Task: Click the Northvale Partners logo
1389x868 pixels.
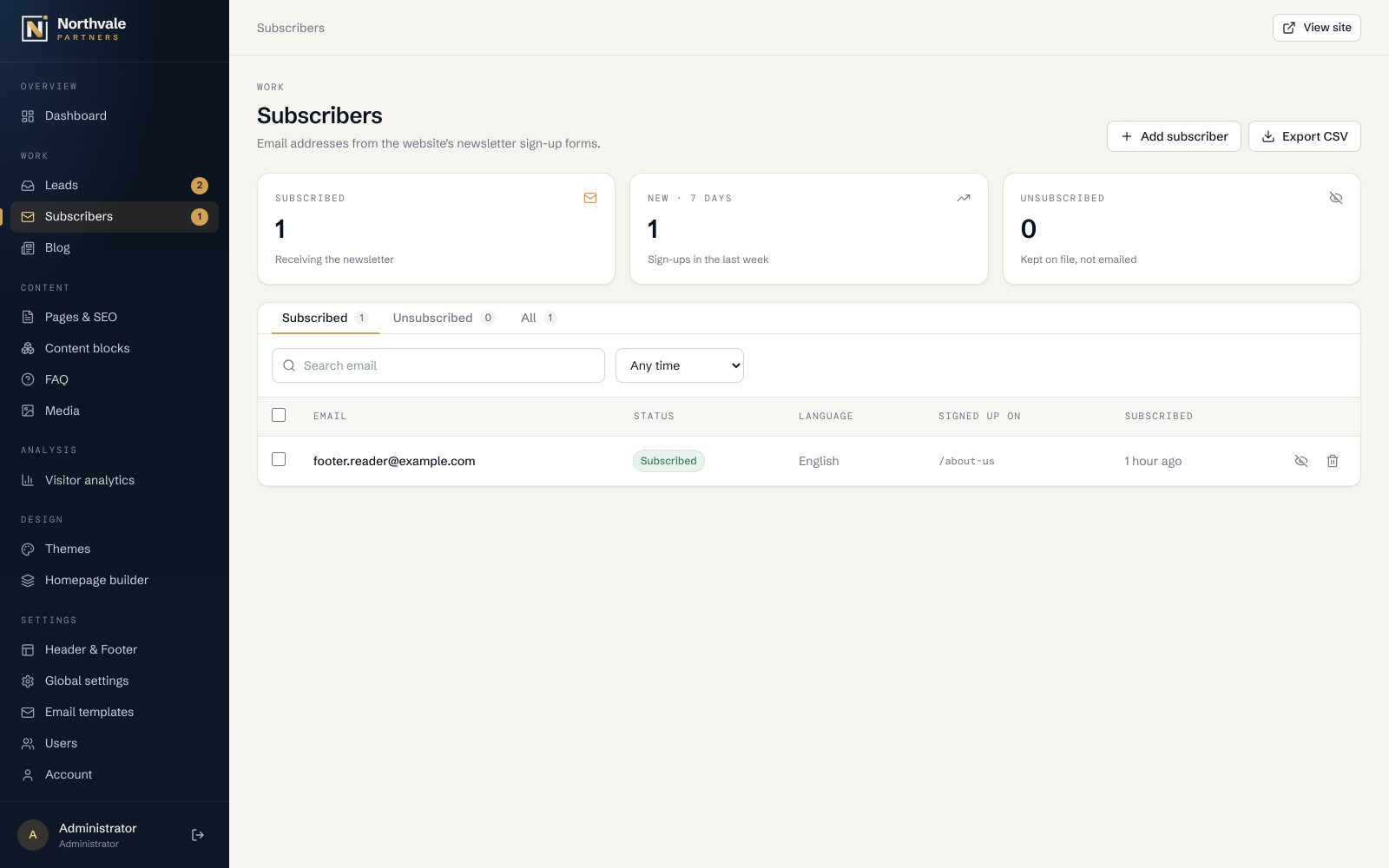Action: tap(74, 29)
